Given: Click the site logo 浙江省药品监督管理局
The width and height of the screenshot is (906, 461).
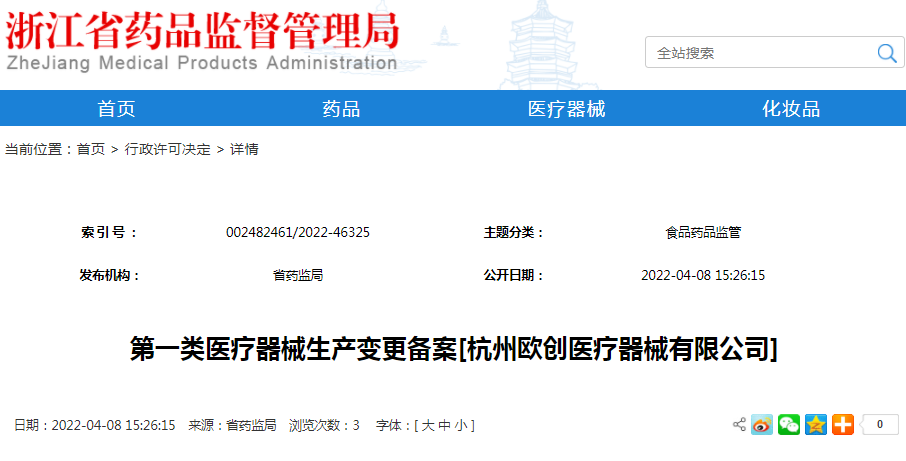Looking at the screenshot, I should 202,30.
